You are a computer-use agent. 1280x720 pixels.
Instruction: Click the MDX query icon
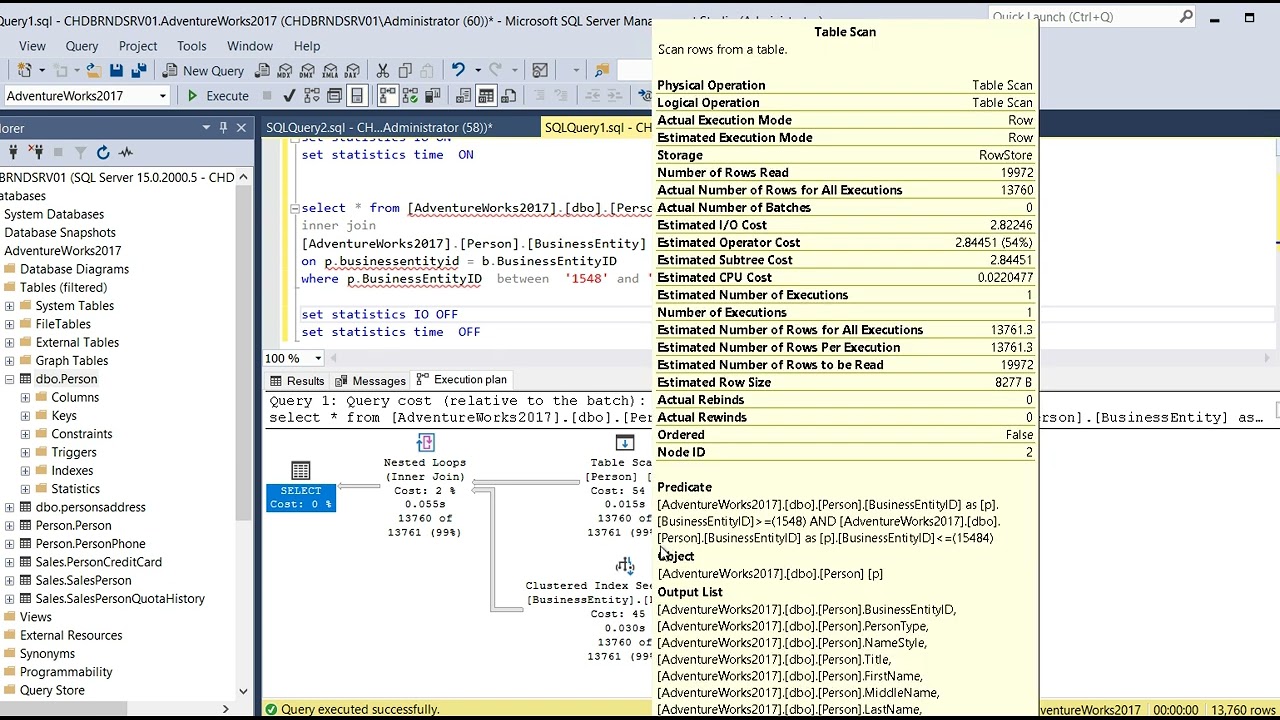pyautogui.click(x=285, y=71)
